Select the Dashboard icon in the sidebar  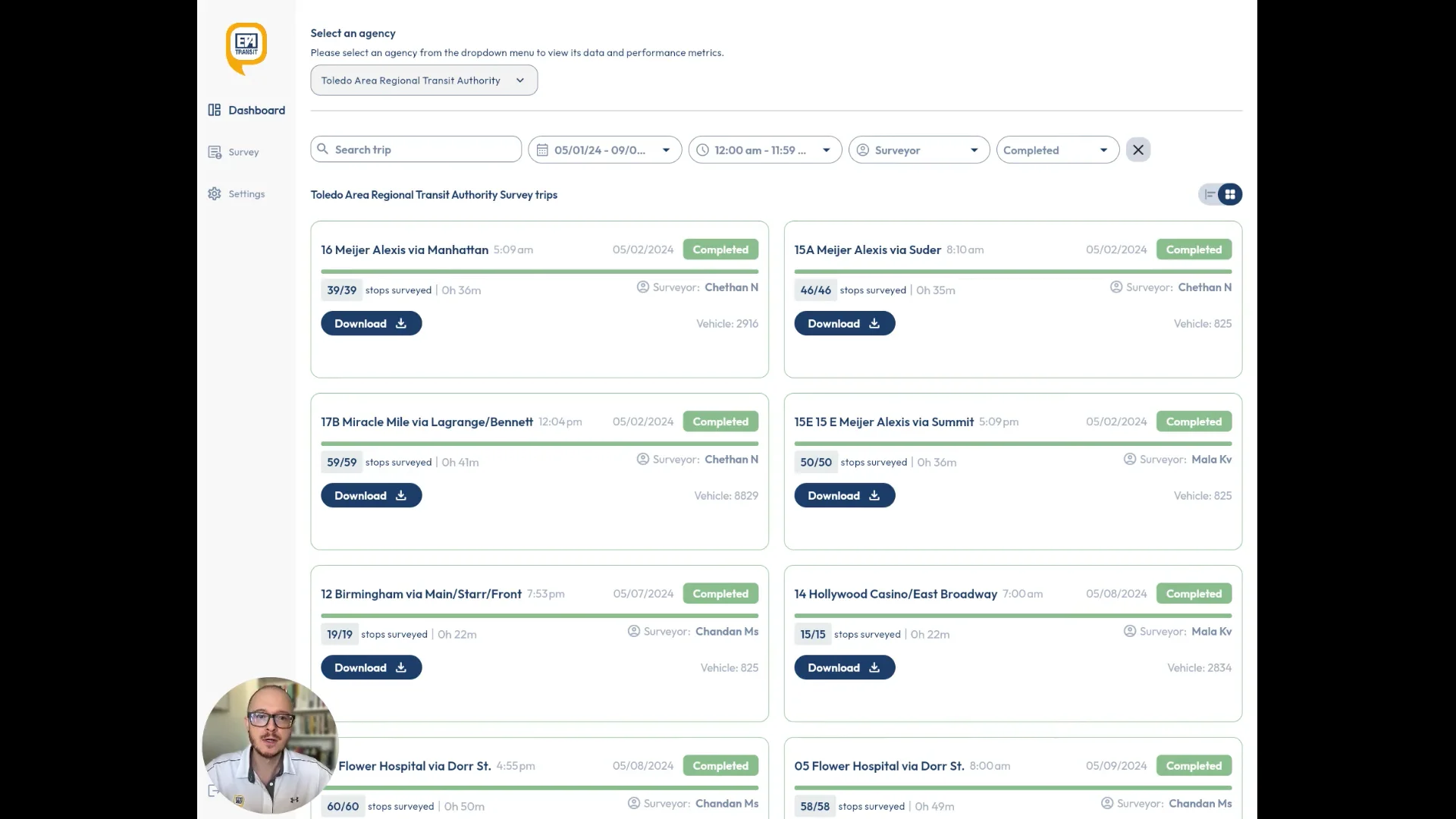215,110
